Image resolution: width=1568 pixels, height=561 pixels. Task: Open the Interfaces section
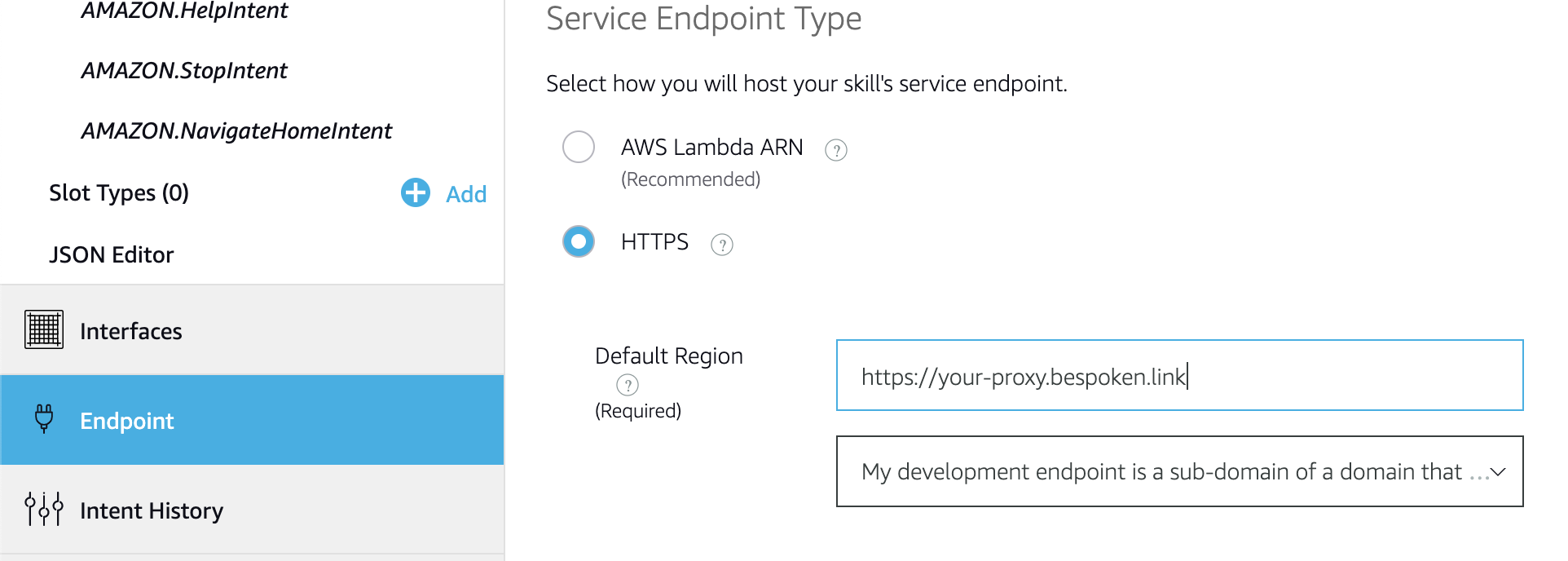[252, 330]
